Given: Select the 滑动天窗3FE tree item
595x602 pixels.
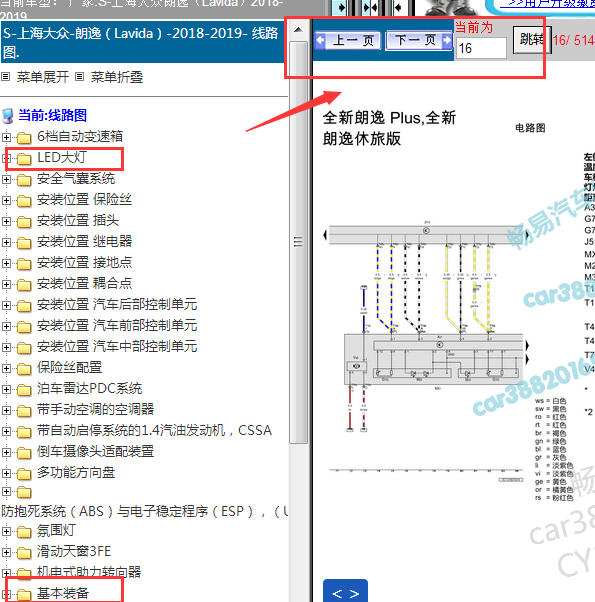Looking at the screenshot, I should (x=74, y=552).
